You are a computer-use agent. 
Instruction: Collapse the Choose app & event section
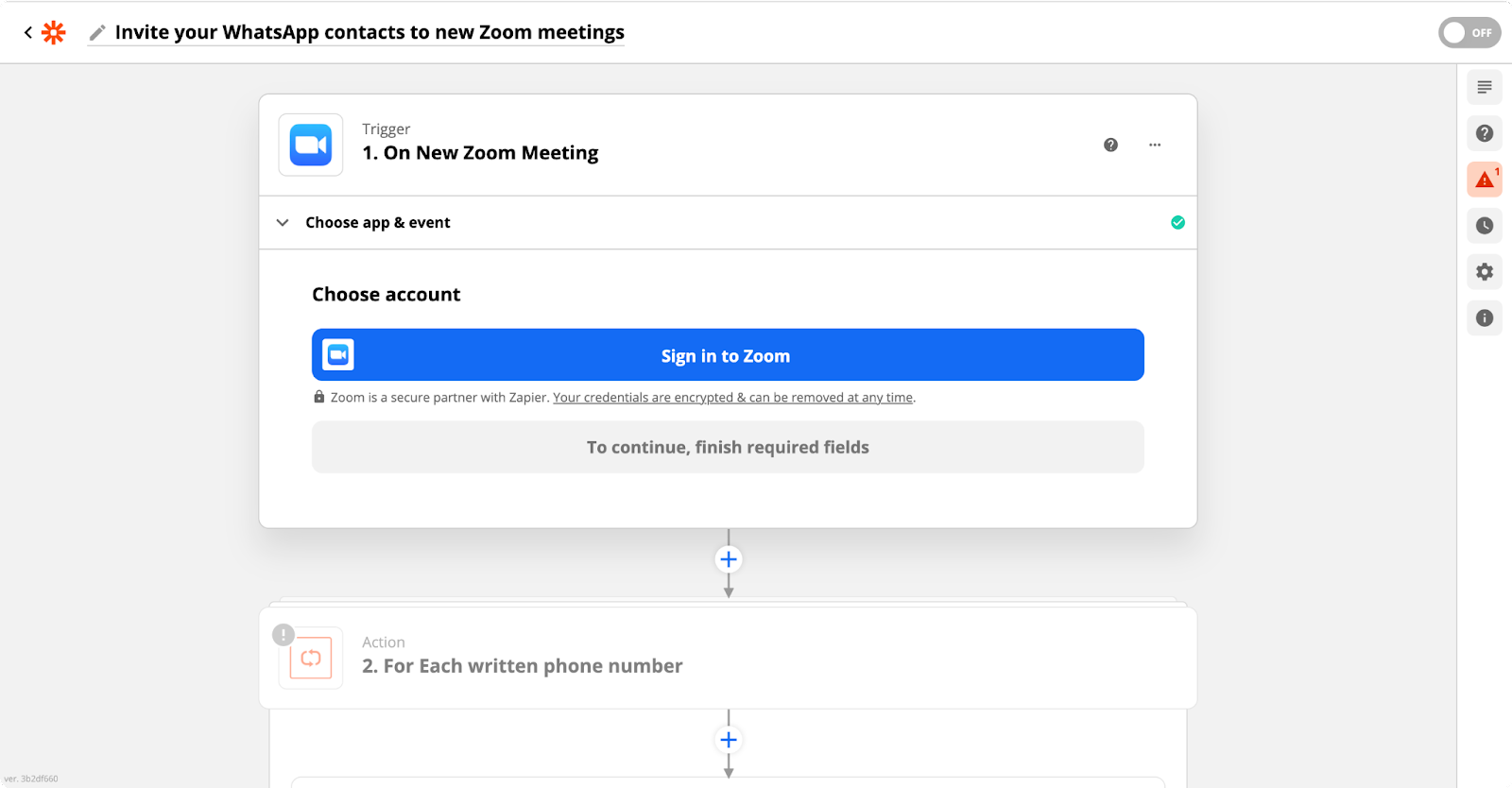coord(283,223)
